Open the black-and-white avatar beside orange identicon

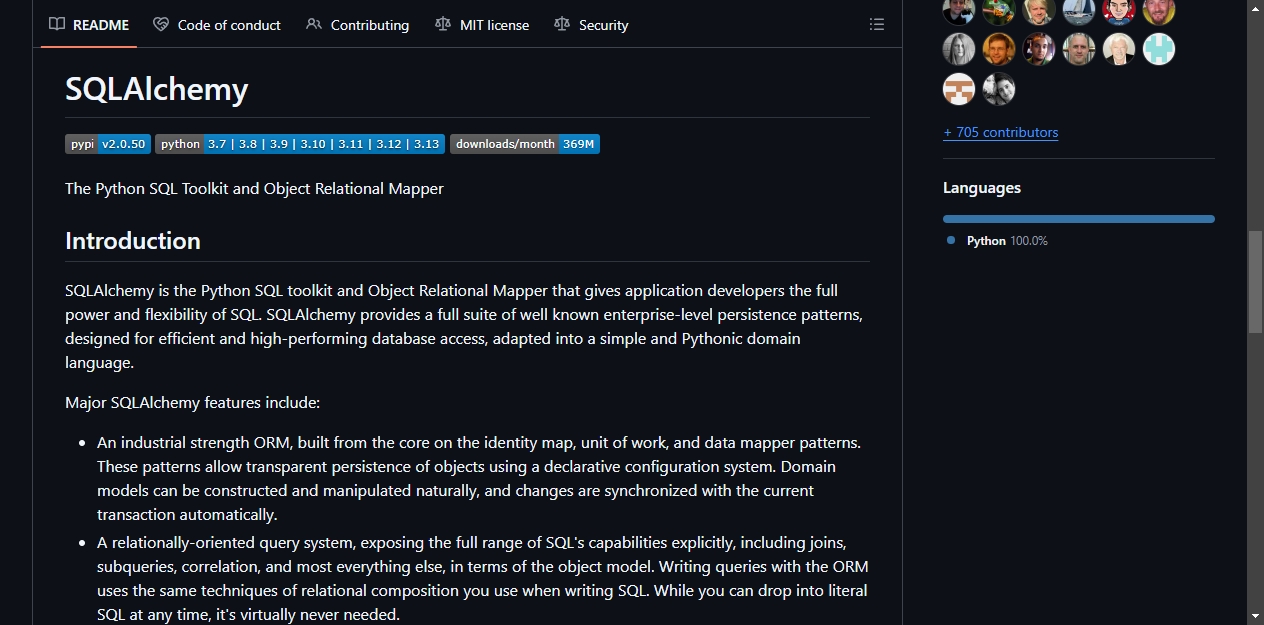(x=999, y=89)
